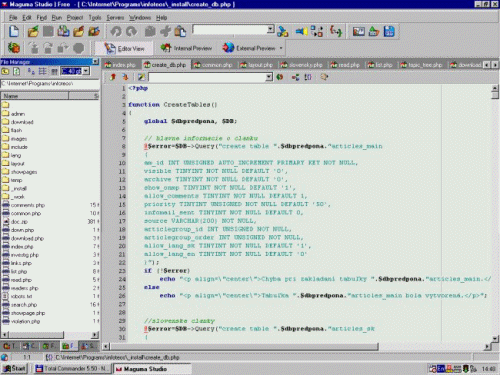Screen dimensions: 500x375
Task: Switch to Total Commander in the taskbar
Action: 72,368
